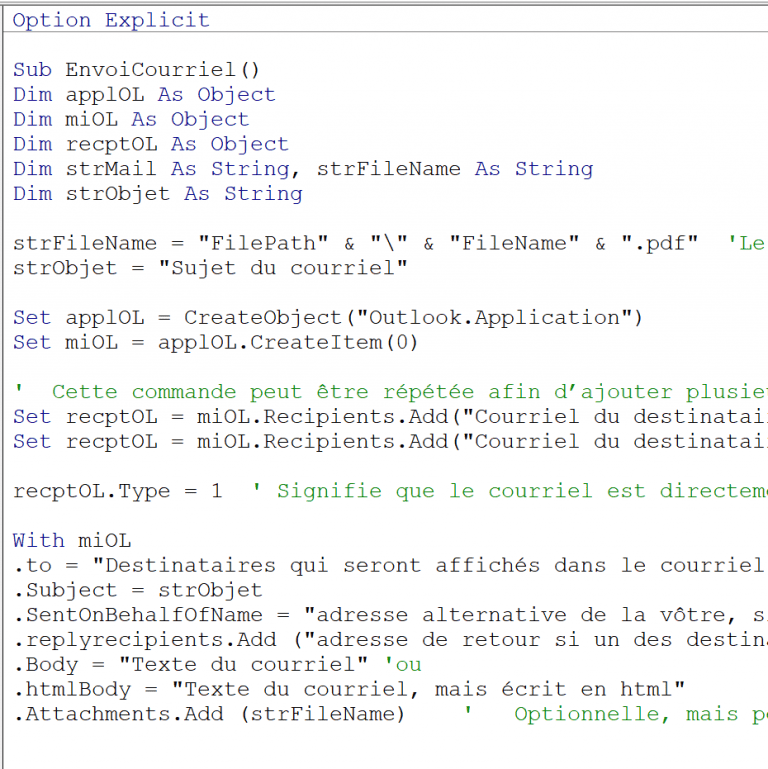Click the "Dim recptOL As Object" declaration

pyautogui.click(x=150, y=144)
